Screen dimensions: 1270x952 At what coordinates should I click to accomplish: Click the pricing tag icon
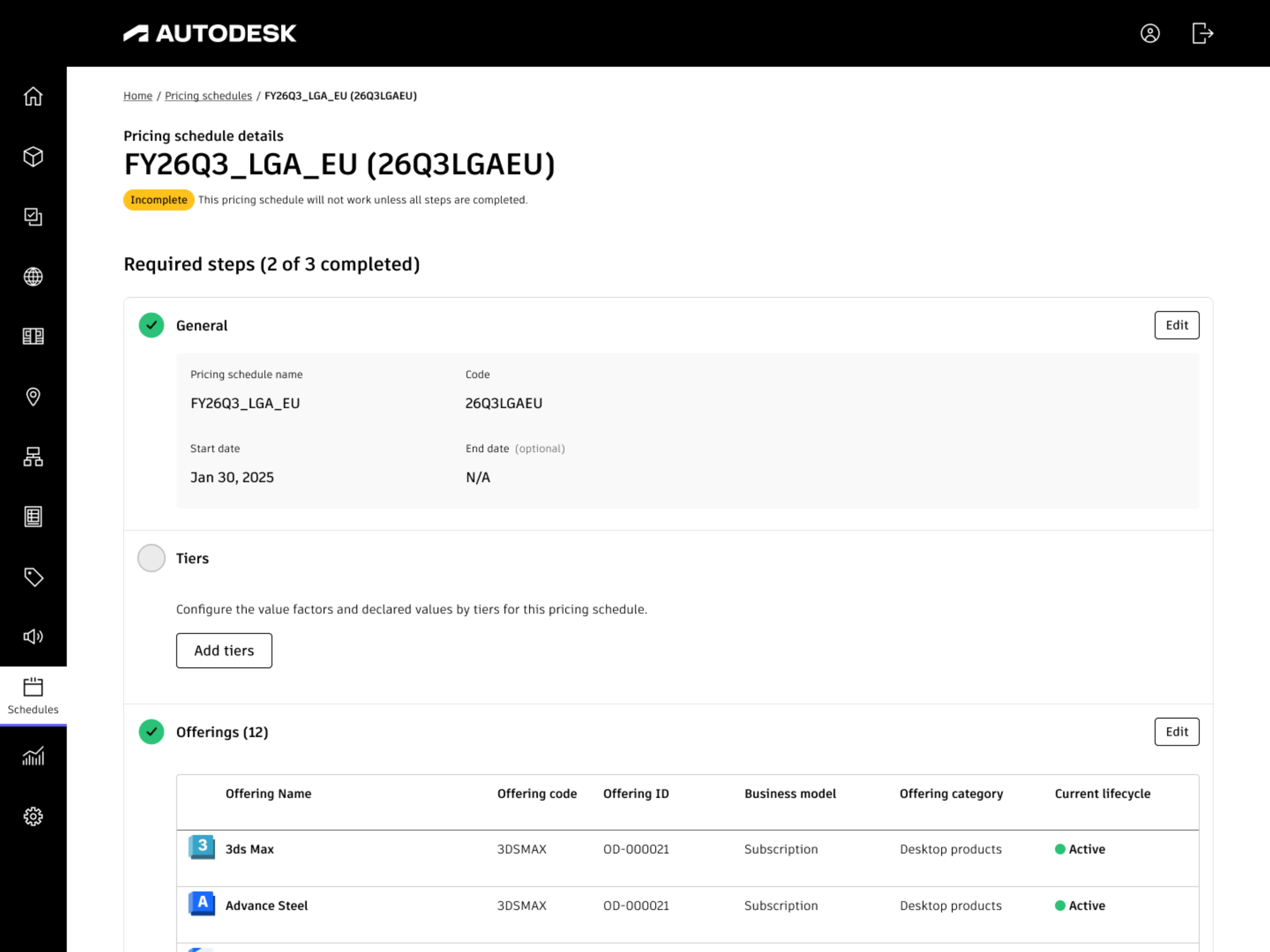coord(33,577)
